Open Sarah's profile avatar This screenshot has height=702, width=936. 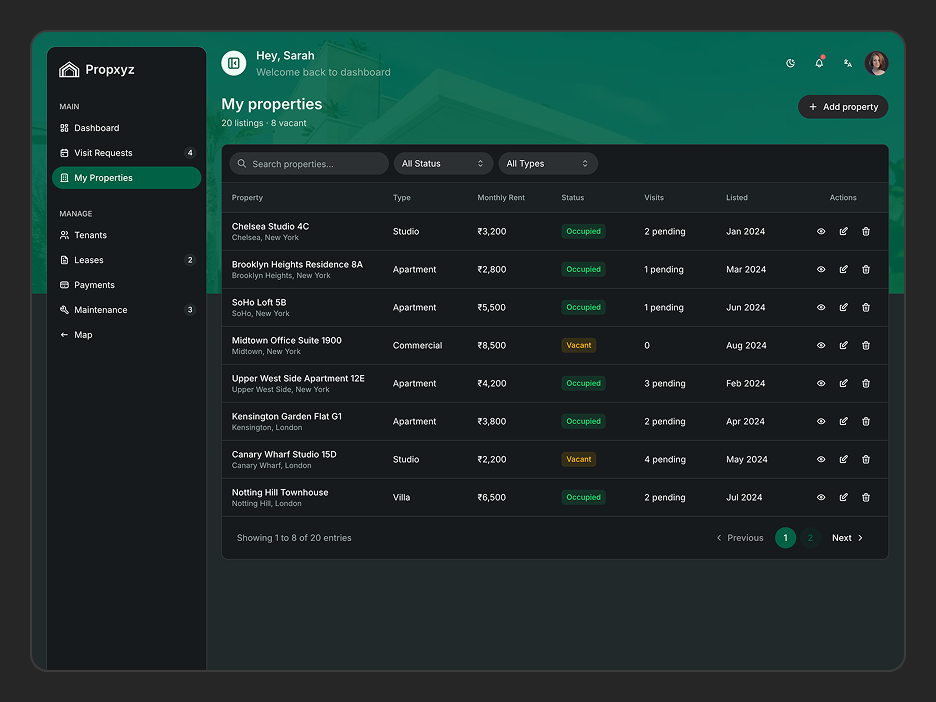coord(876,63)
